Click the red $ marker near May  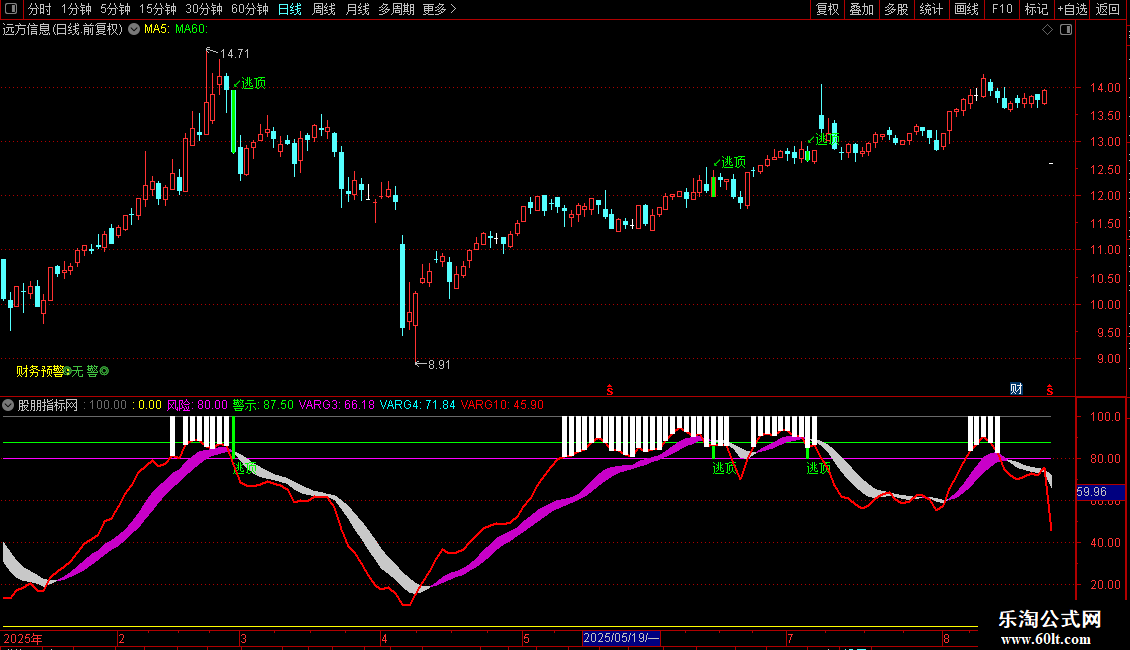coord(610,390)
